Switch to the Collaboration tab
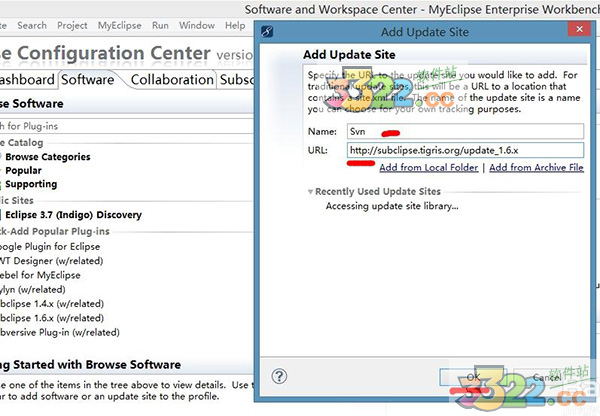Image resolution: width=600 pixels, height=416 pixels. (x=172, y=80)
